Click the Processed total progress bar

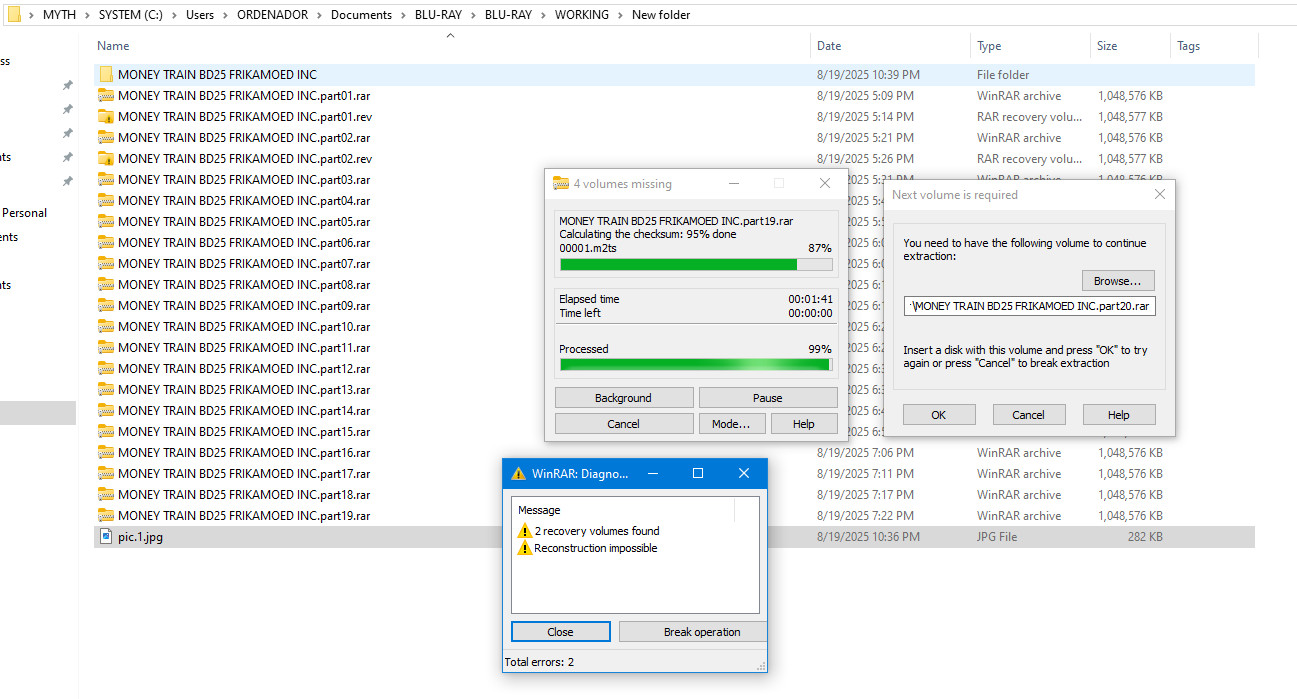696,365
